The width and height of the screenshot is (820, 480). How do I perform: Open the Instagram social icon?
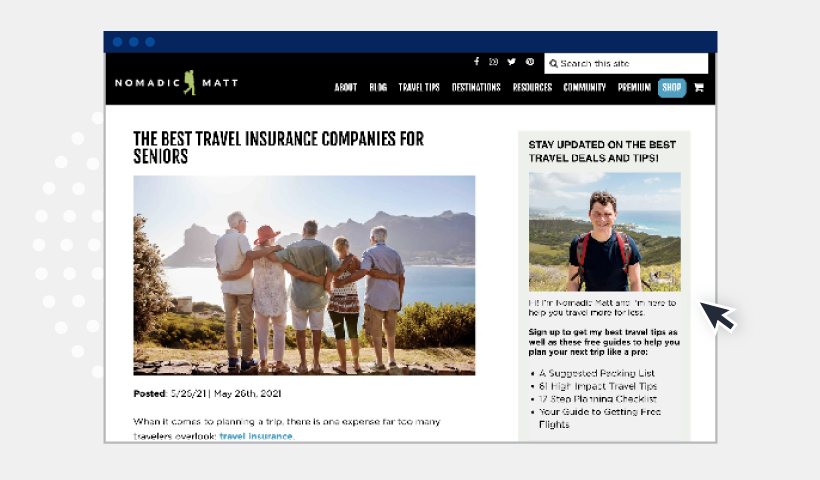(493, 62)
